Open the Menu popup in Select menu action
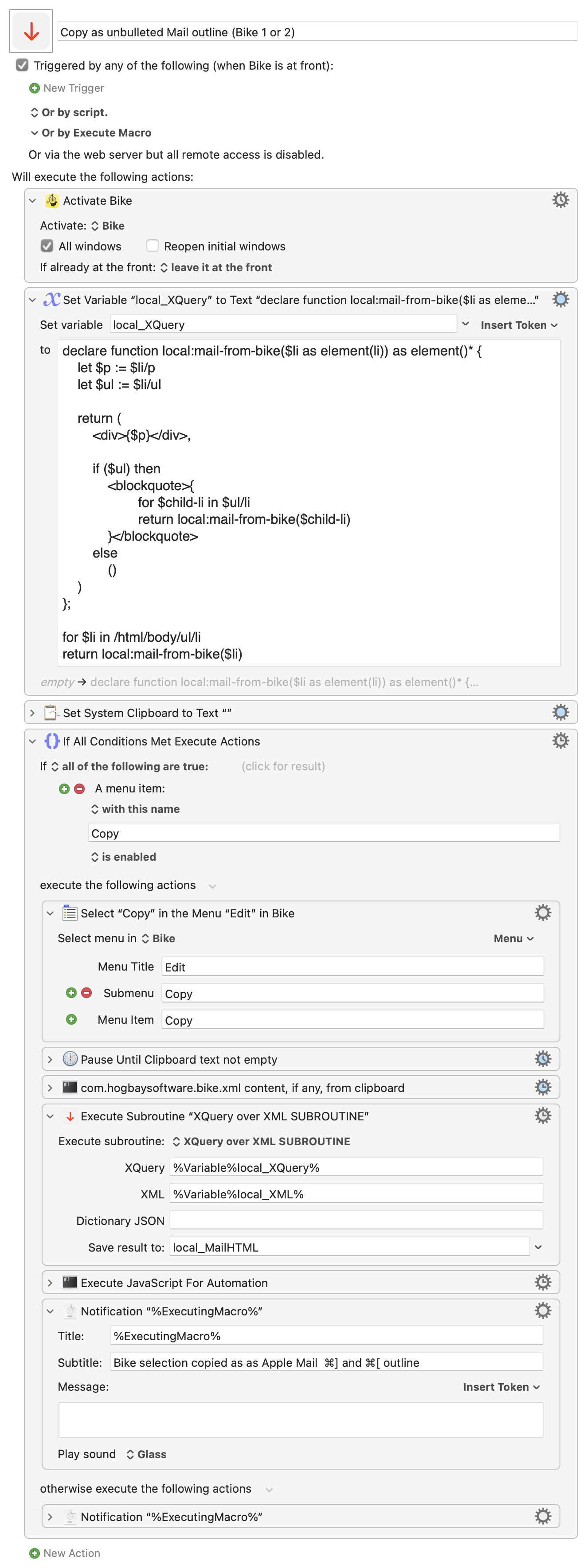Screen dimensions: 587x1568 tap(513, 938)
